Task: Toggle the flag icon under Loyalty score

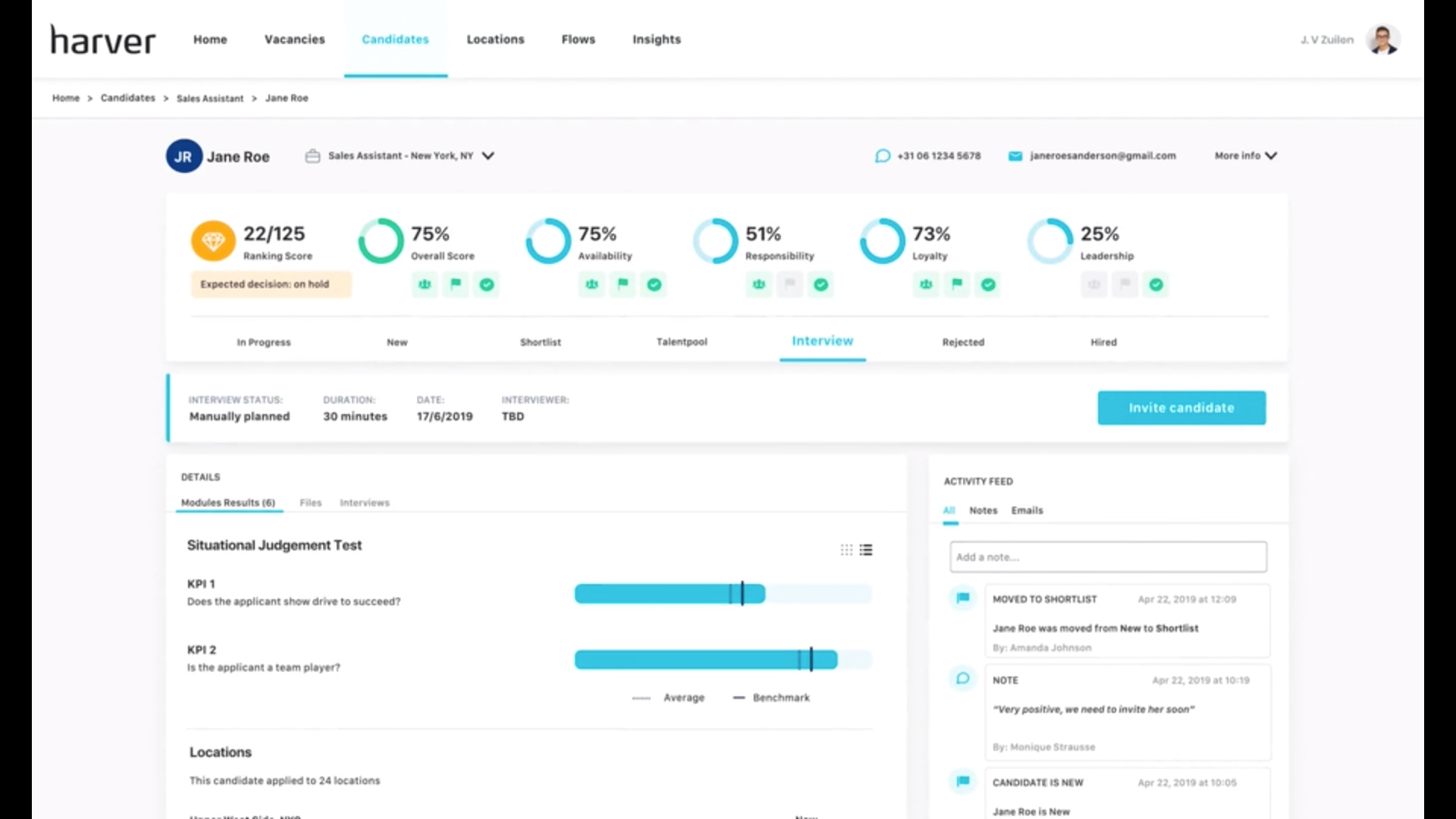Action: coord(957,284)
